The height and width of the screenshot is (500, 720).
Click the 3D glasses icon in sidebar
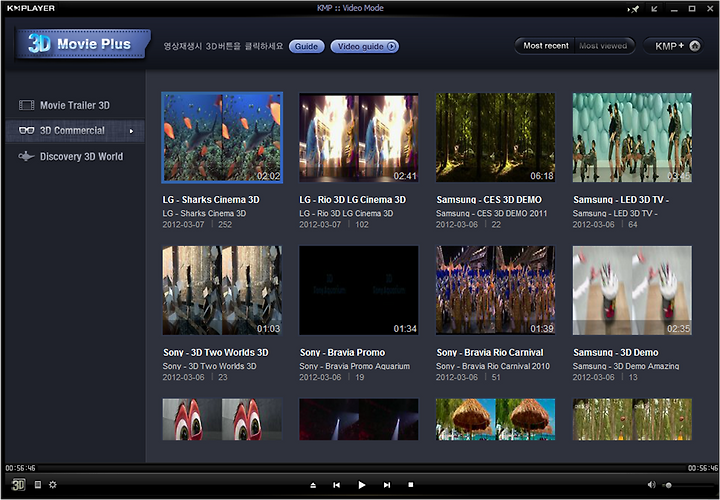point(26,131)
